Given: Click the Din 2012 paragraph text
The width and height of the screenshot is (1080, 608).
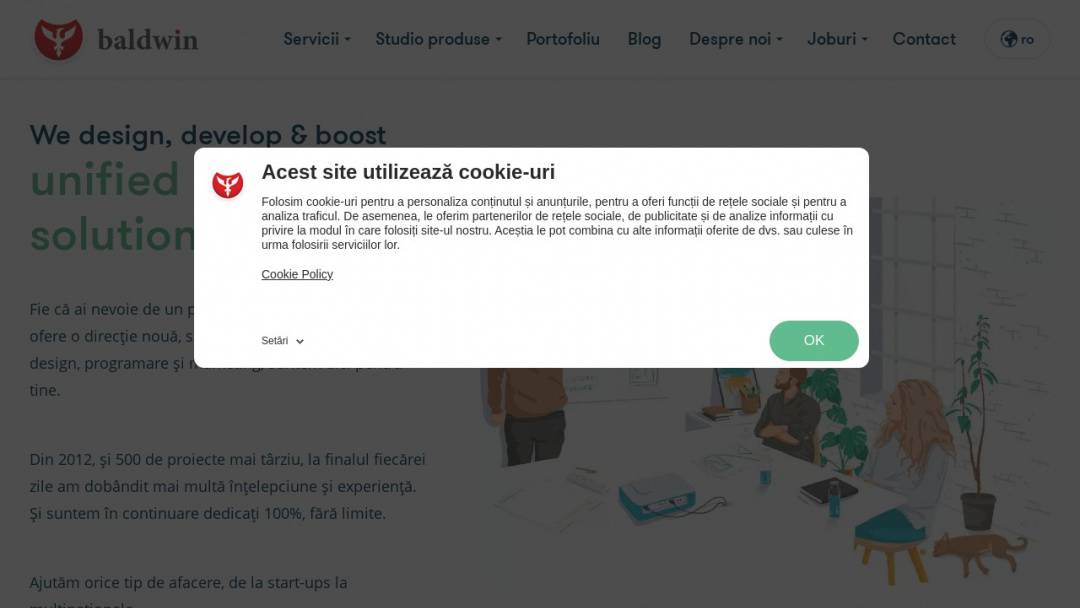Looking at the screenshot, I should pos(227,486).
